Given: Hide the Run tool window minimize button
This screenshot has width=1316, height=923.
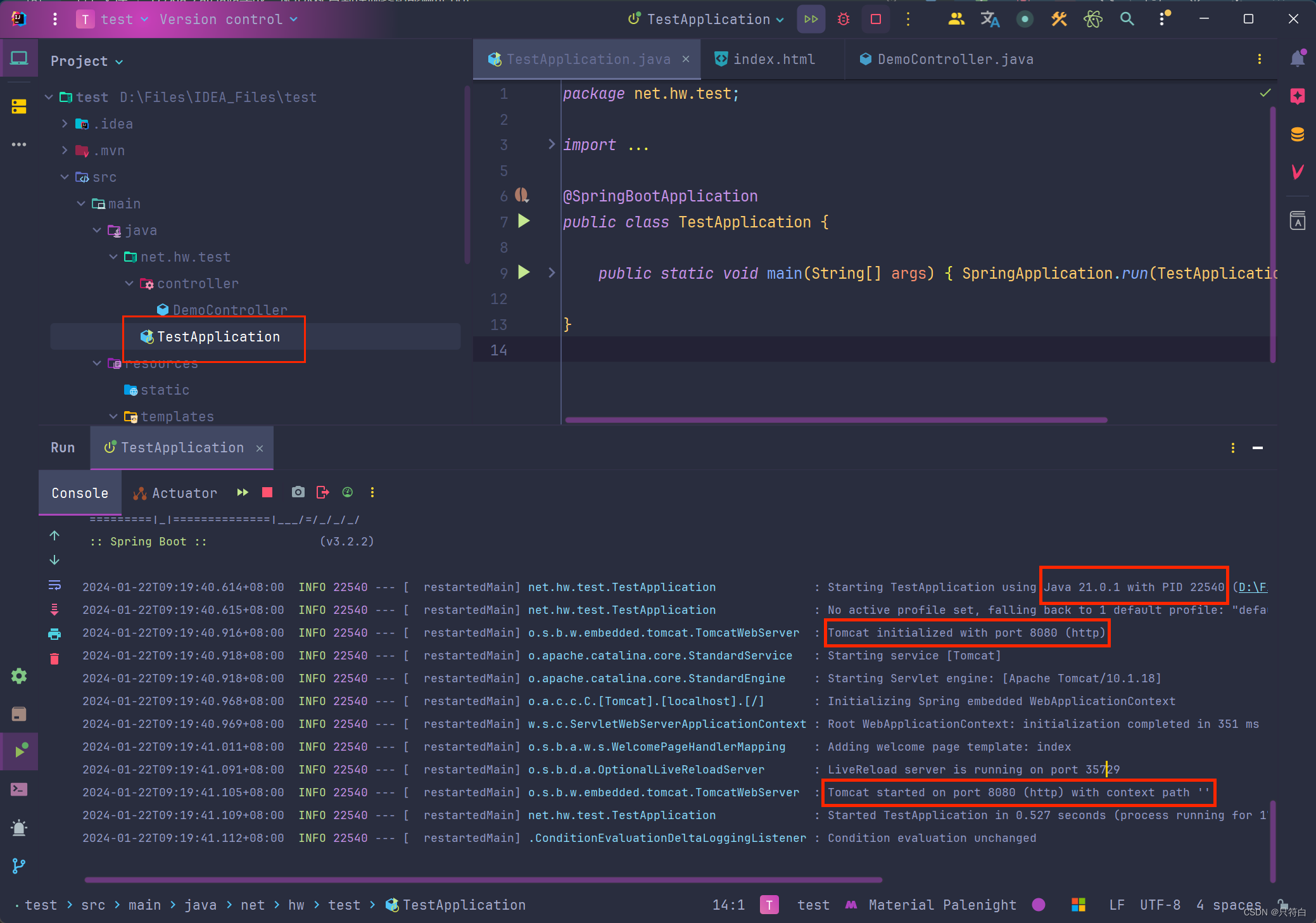Looking at the screenshot, I should click(1258, 448).
